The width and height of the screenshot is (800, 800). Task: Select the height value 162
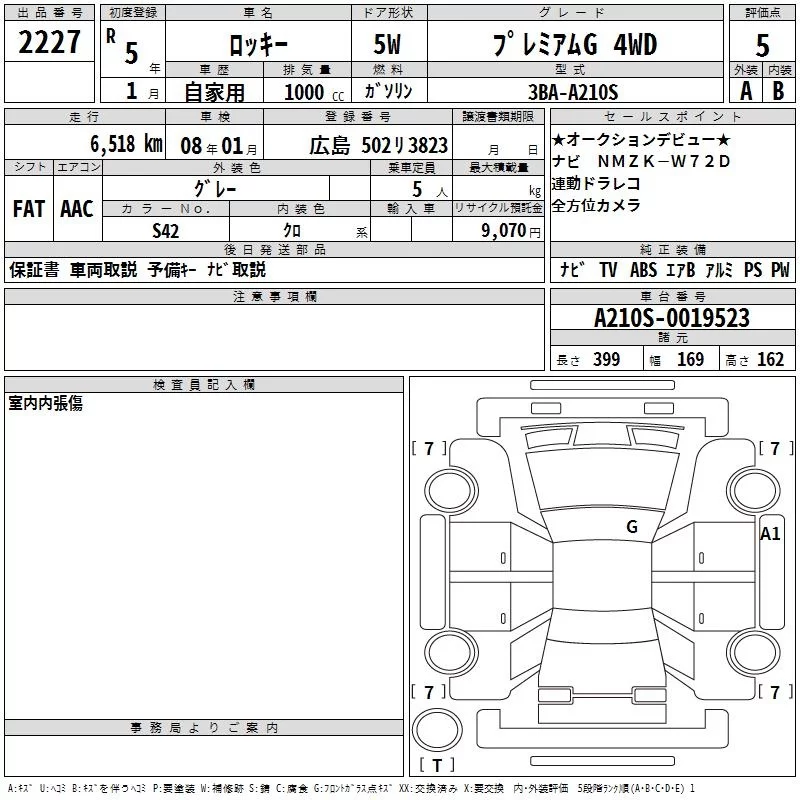(x=770, y=359)
